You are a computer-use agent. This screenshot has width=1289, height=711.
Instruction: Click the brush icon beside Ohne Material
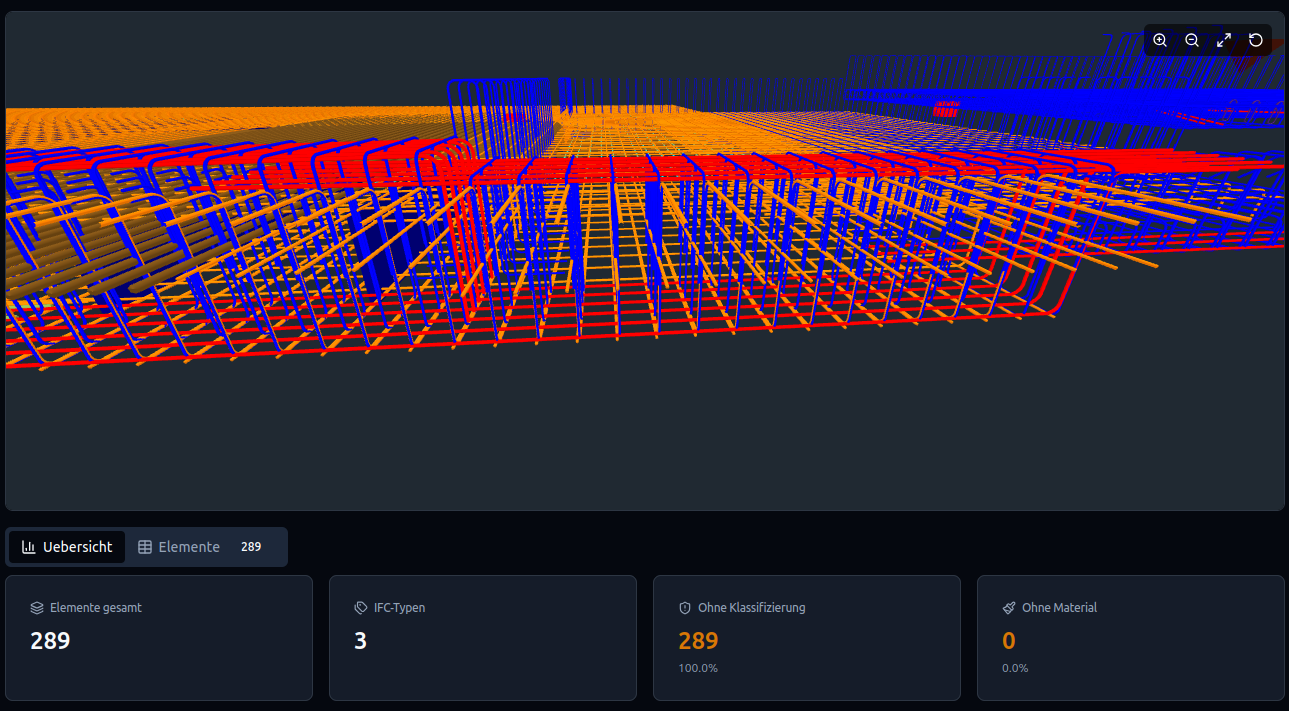pyautogui.click(x=1009, y=607)
